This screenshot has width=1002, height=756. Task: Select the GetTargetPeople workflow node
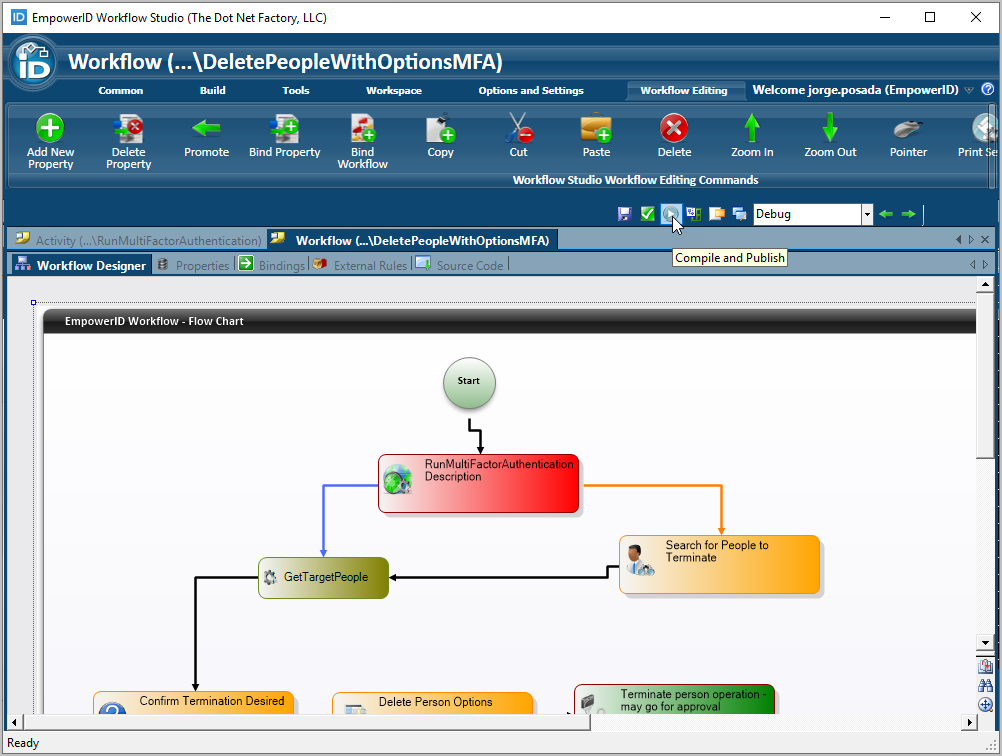[323, 577]
